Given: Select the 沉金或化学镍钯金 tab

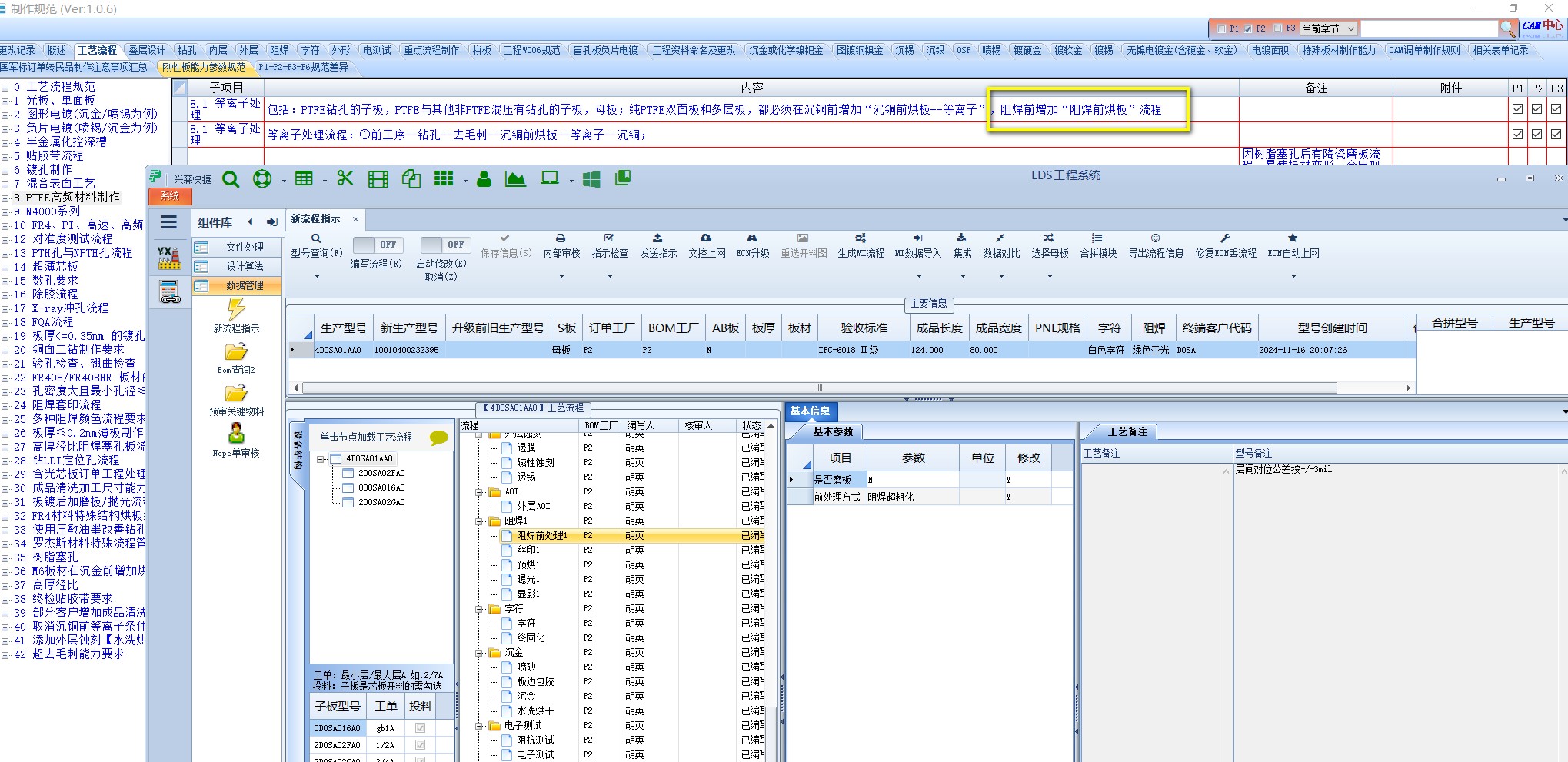Looking at the screenshot, I should coord(786,50).
